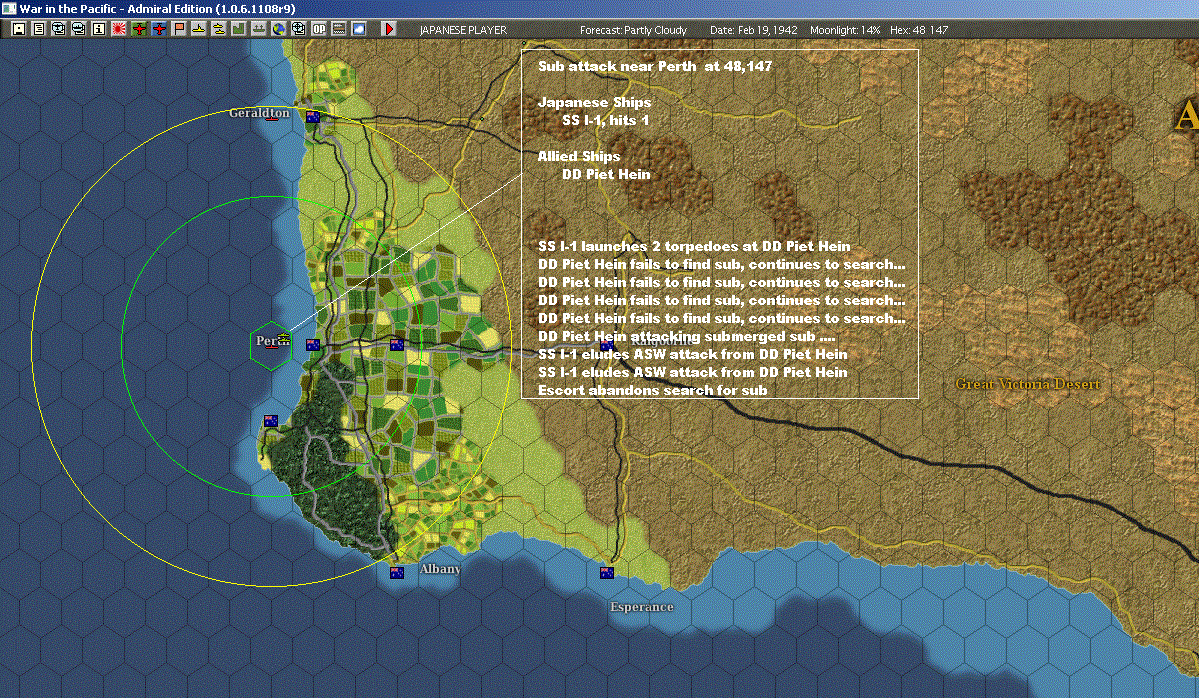Click the floppy disk save game icon
1199x698 pixels.
pos(19,29)
